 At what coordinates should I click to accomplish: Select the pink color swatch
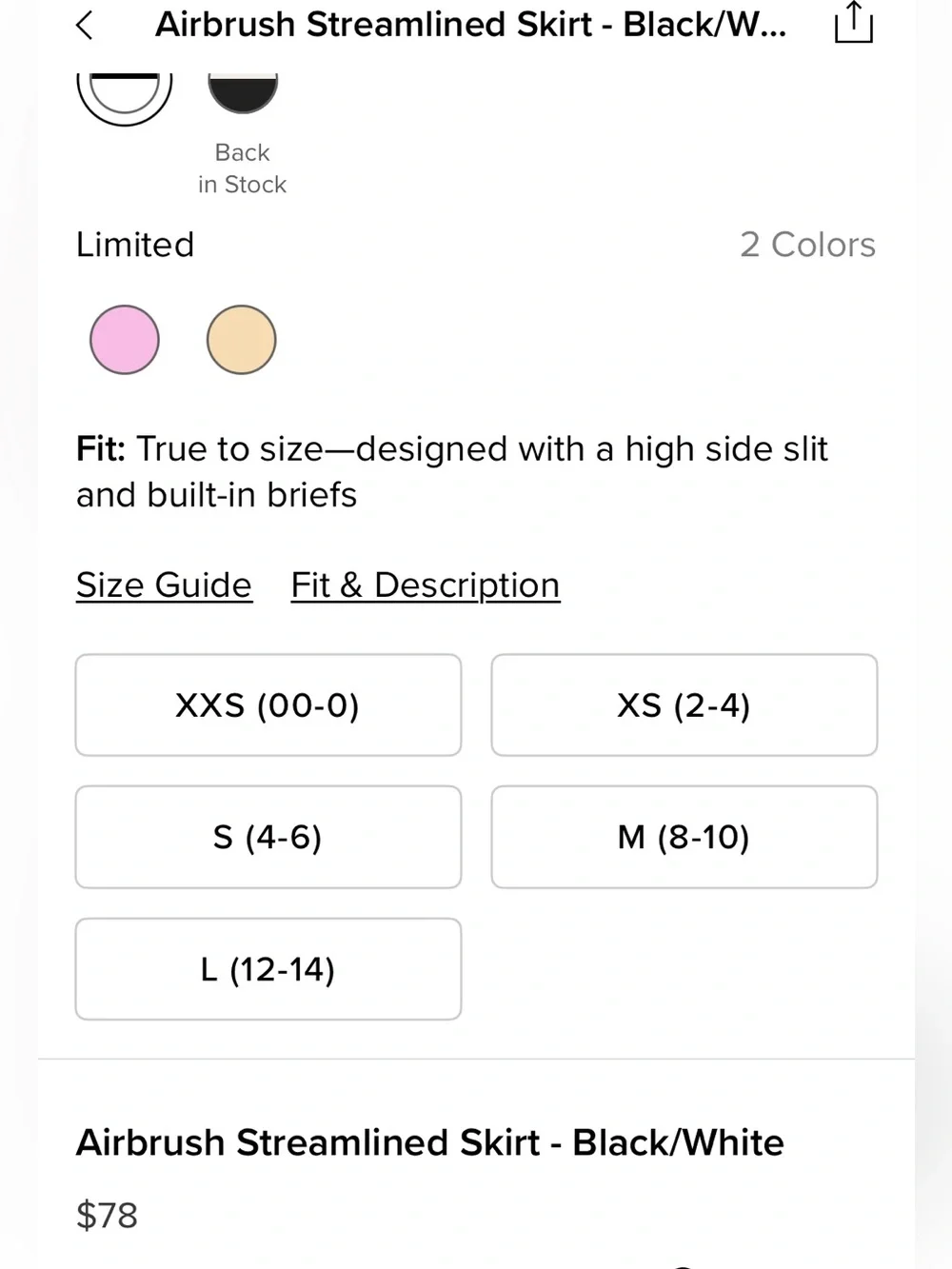pyautogui.click(x=125, y=340)
